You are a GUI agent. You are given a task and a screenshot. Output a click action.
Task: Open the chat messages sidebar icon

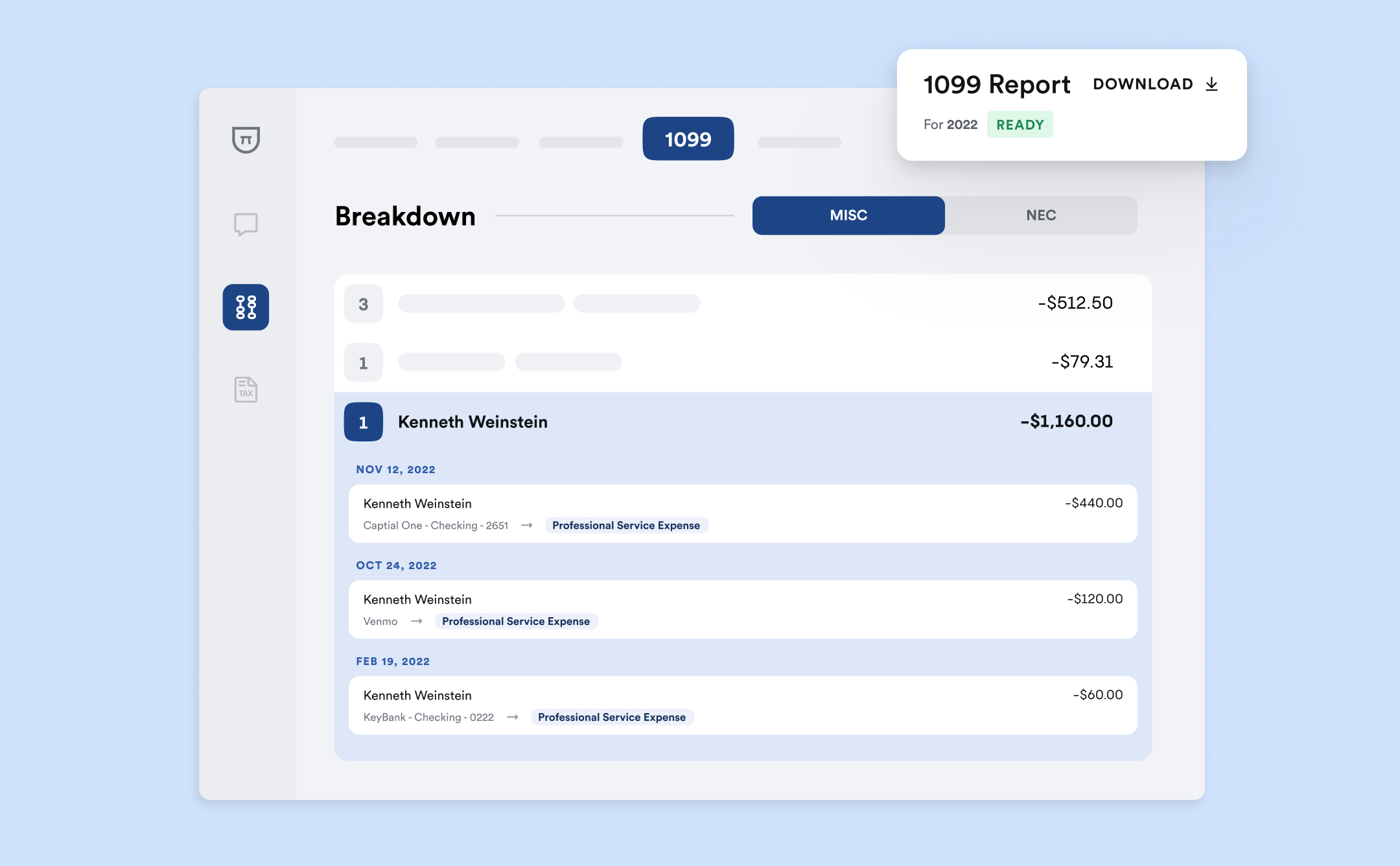[246, 224]
